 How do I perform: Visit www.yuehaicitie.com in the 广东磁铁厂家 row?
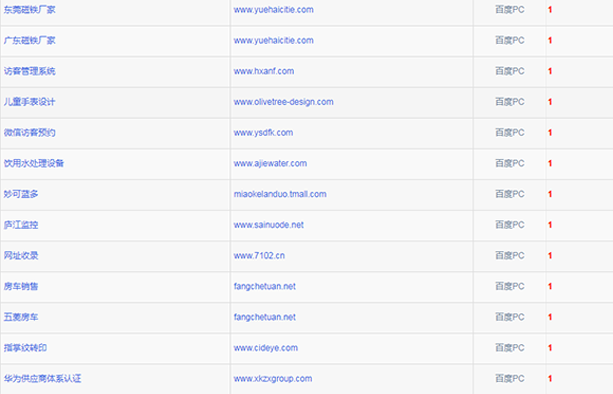[274, 40]
